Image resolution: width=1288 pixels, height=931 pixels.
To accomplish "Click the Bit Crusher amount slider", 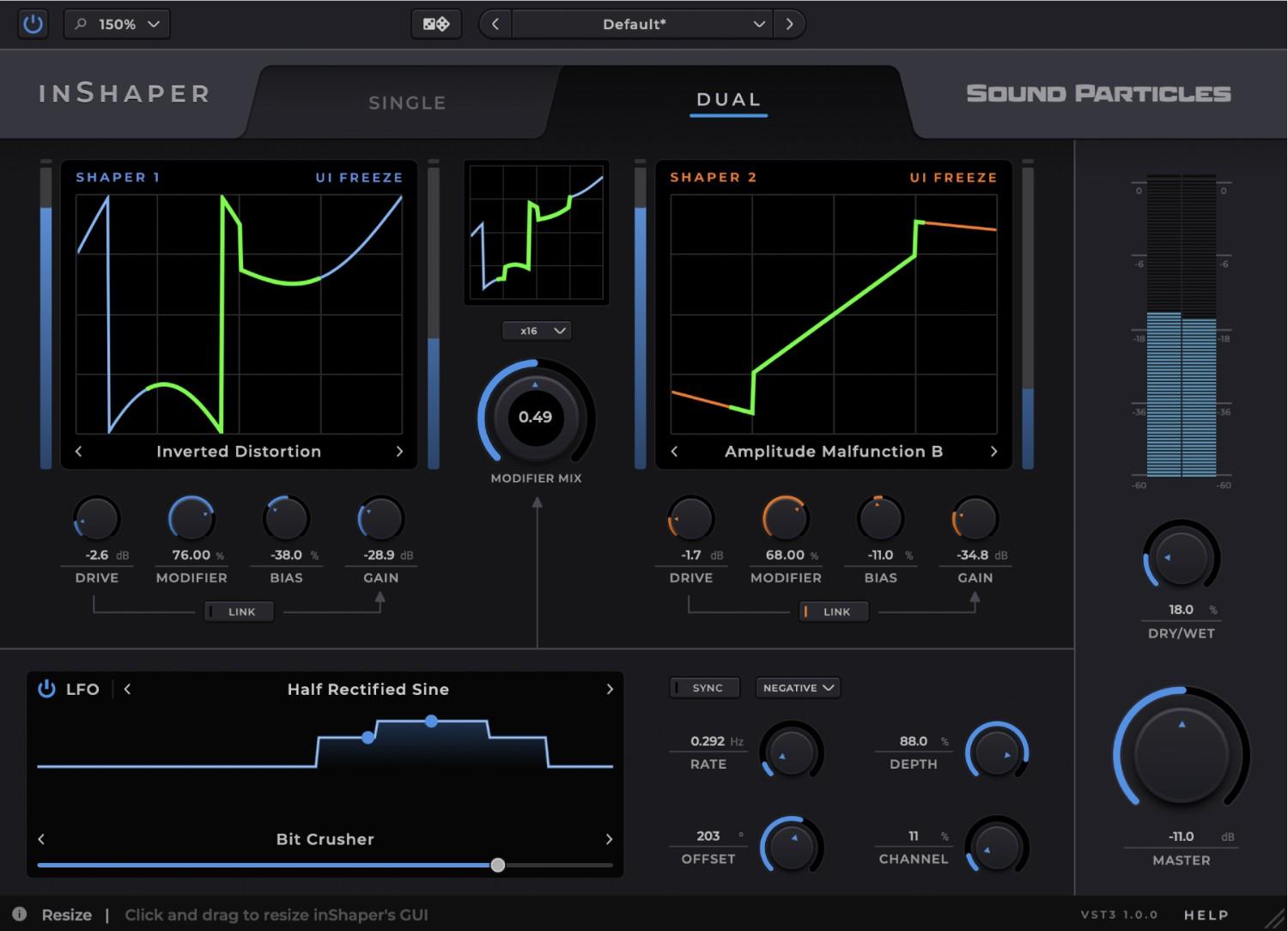I will coord(498,865).
